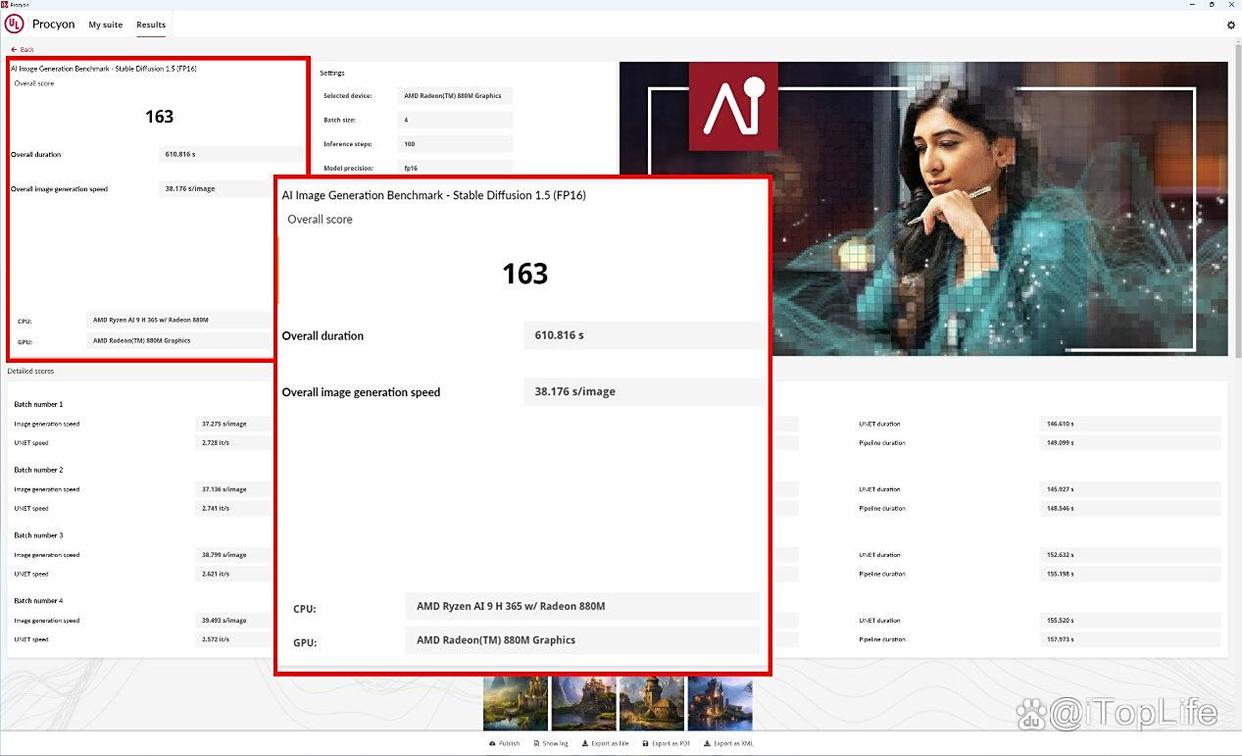Close the Procyon window
The image size is (1242, 756).
[1231, 4]
